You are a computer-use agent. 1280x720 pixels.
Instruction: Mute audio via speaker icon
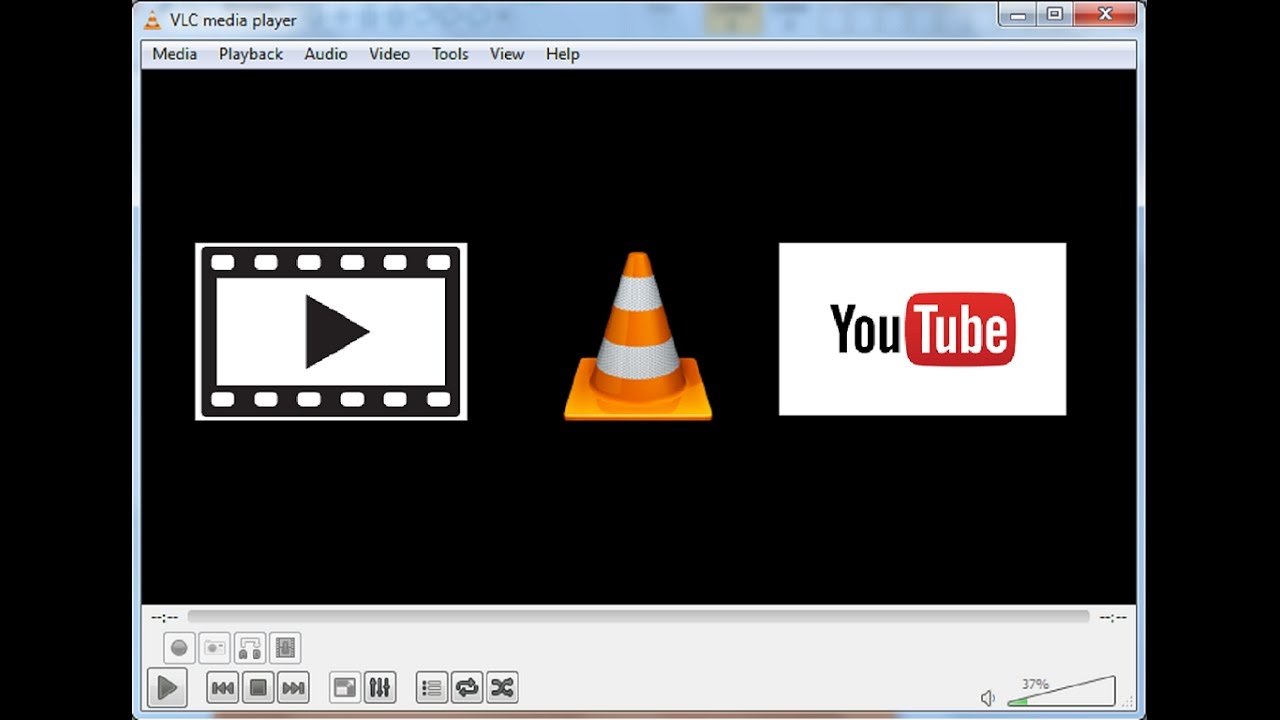(x=988, y=698)
